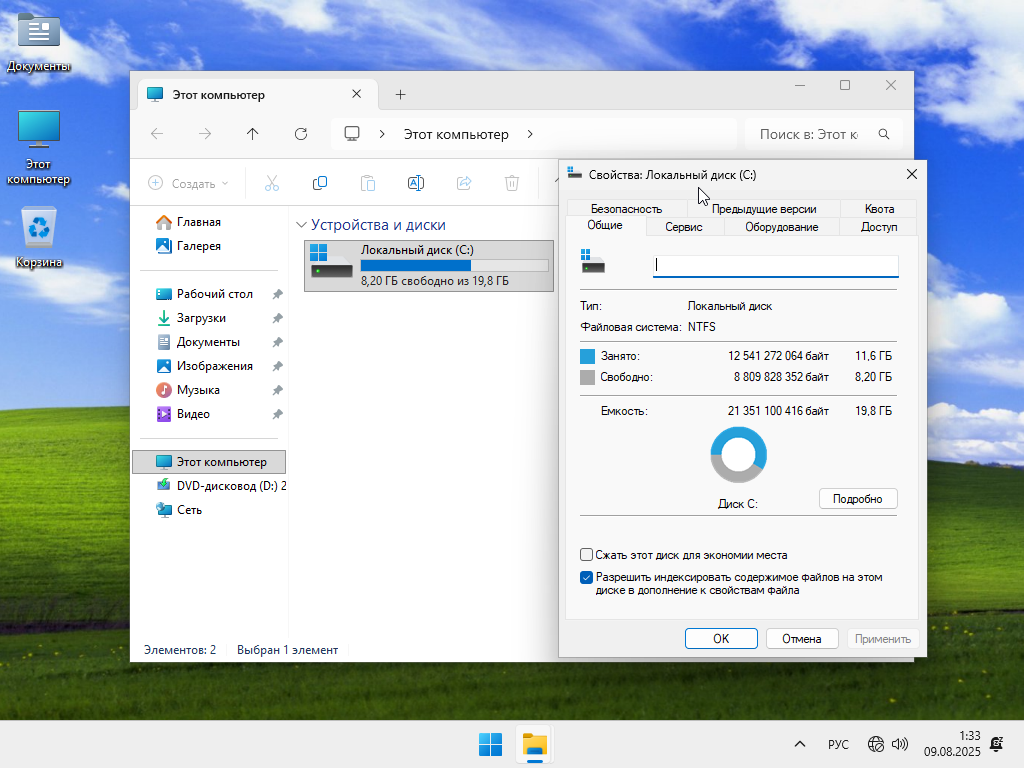Click File Explorer icon in the taskbar
The width and height of the screenshot is (1024, 768).
(x=535, y=744)
